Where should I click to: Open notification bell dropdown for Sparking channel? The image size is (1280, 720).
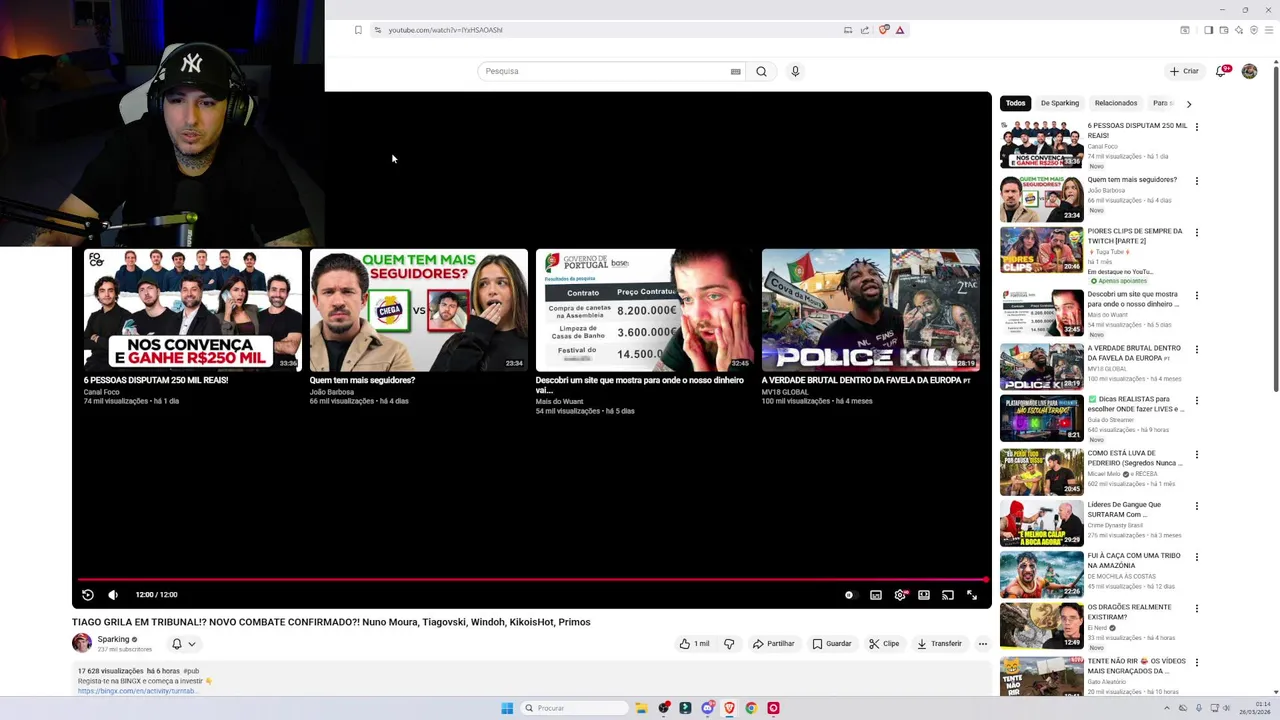pos(183,644)
